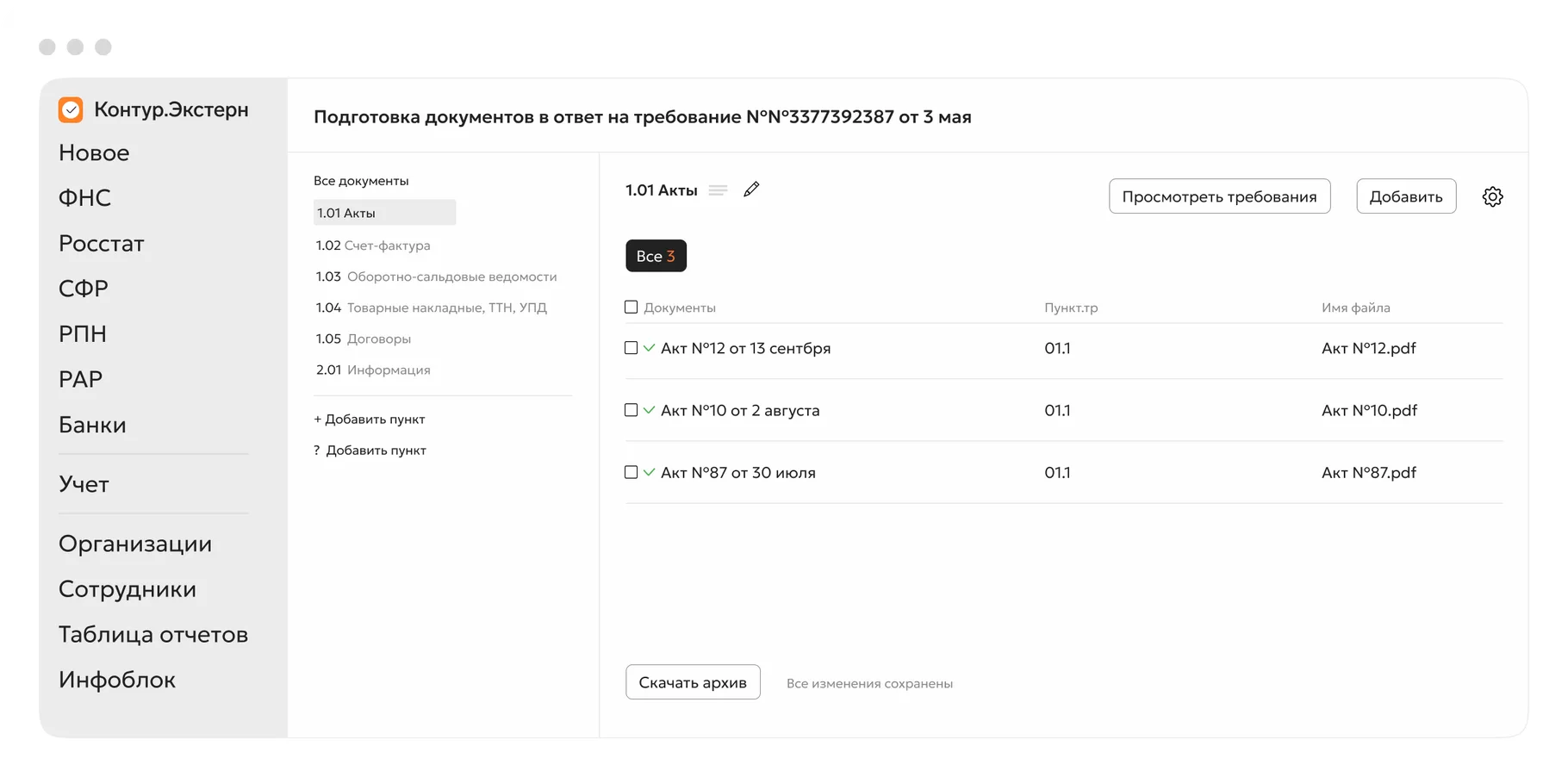Click the Скачать архив button

[693, 682]
